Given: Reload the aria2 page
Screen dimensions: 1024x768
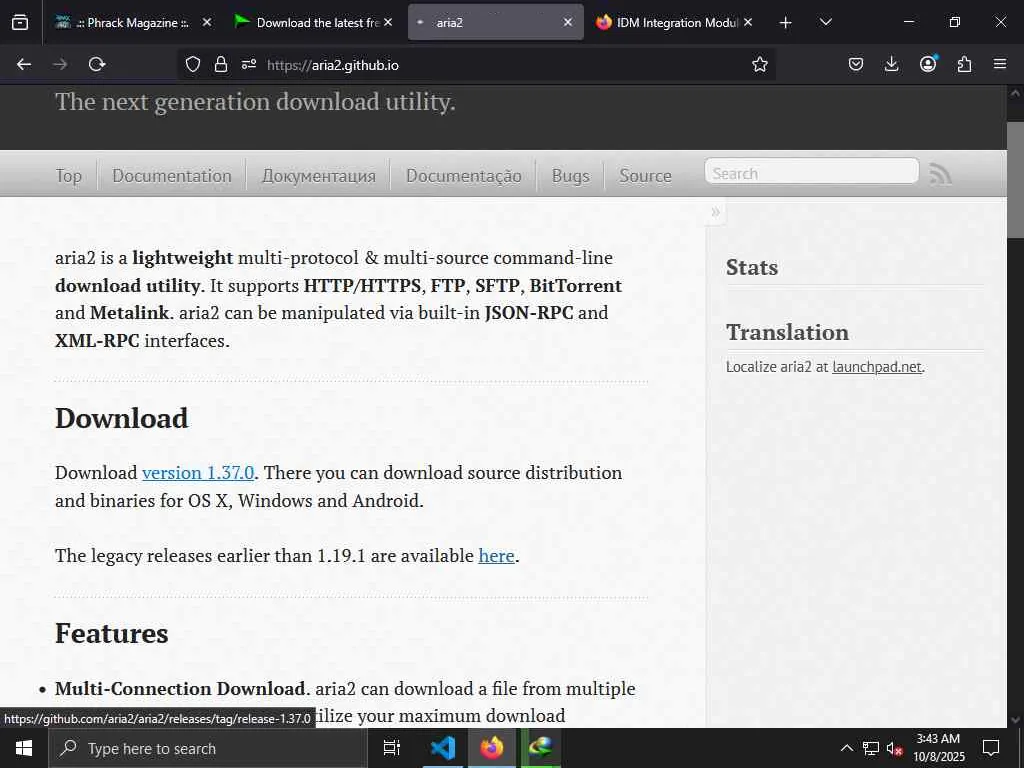Looking at the screenshot, I should [97, 64].
